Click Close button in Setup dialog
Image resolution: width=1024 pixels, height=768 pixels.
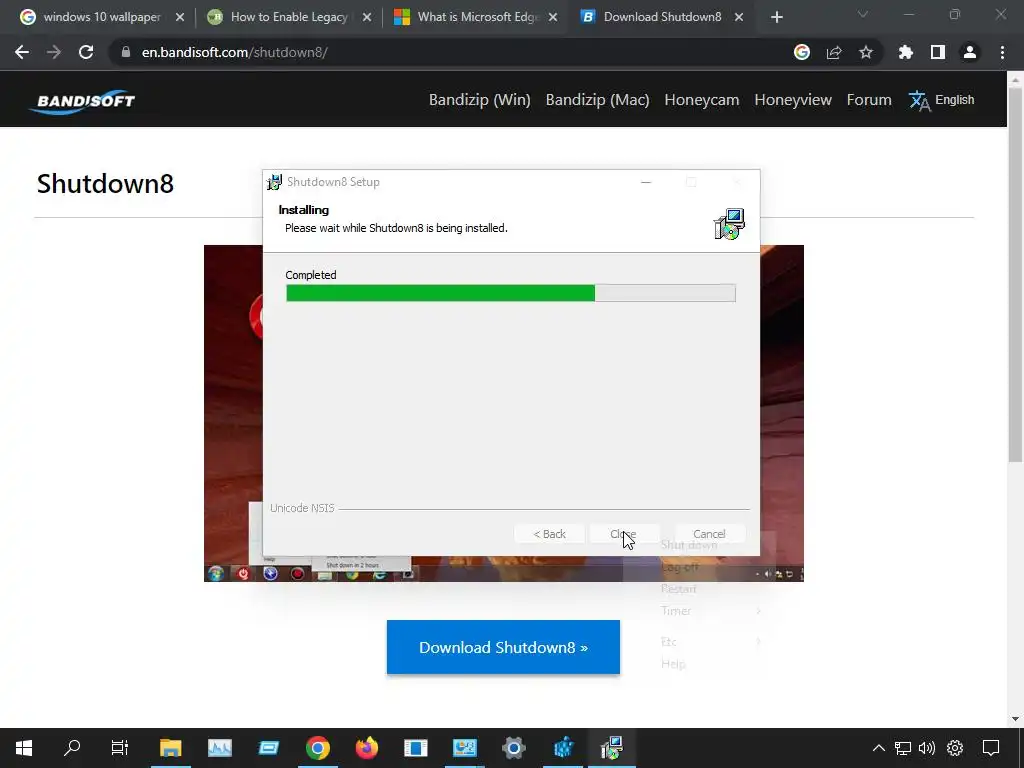coord(624,534)
